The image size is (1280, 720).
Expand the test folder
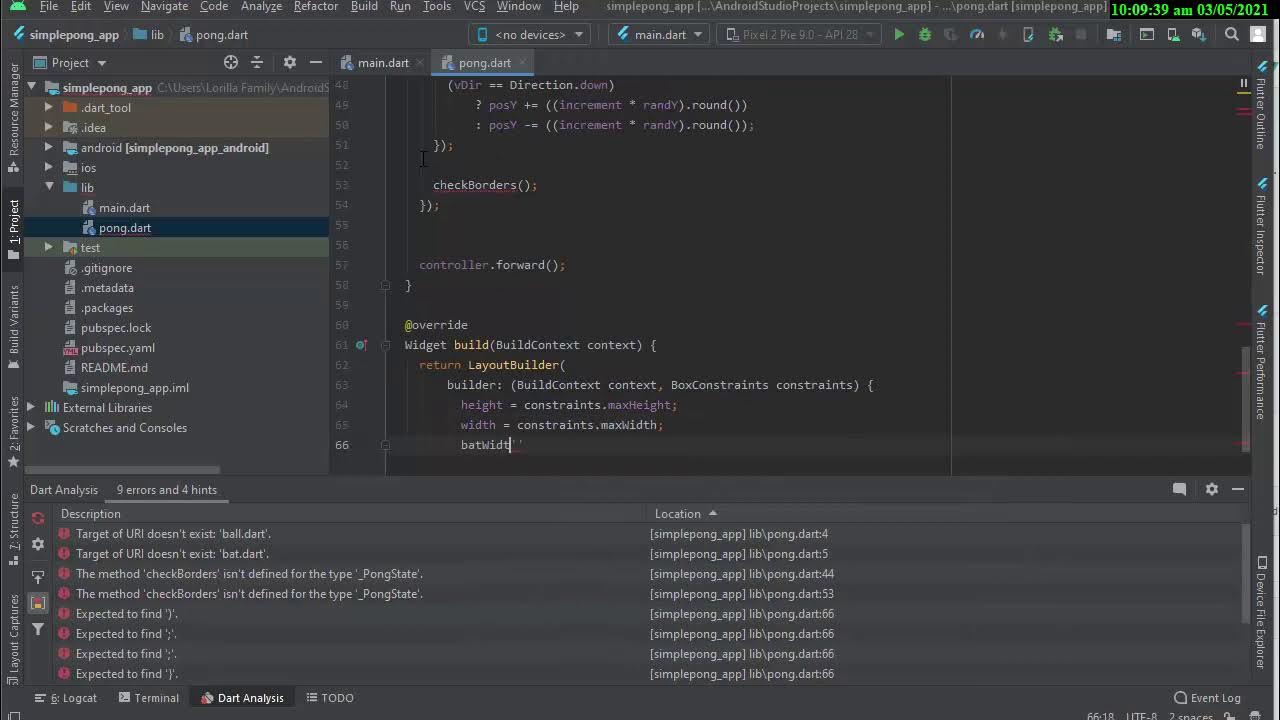point(48,248)
